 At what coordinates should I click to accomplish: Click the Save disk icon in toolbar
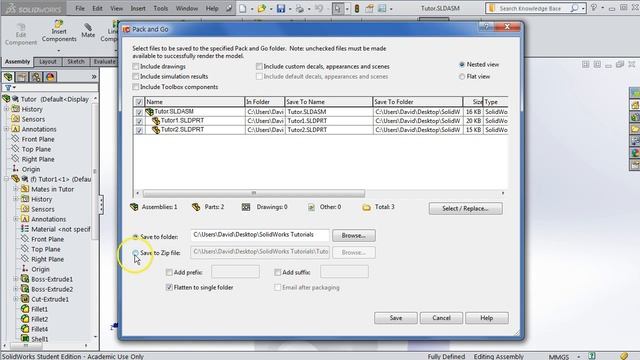(281, 8)
